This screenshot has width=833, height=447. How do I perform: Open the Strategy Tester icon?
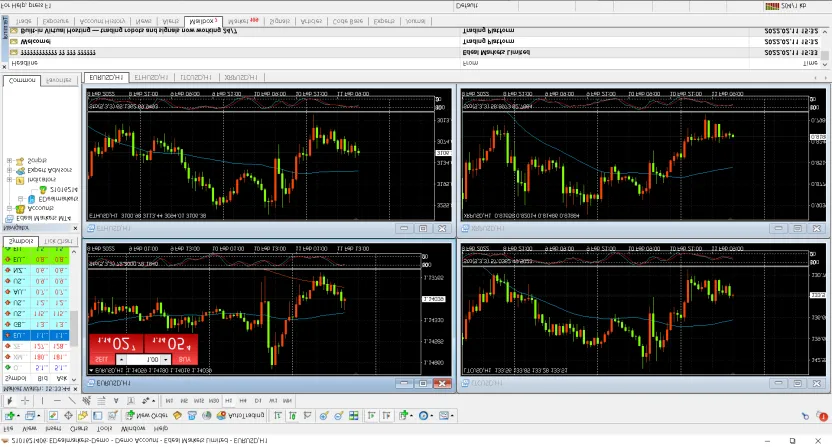(x=113, y=416)
